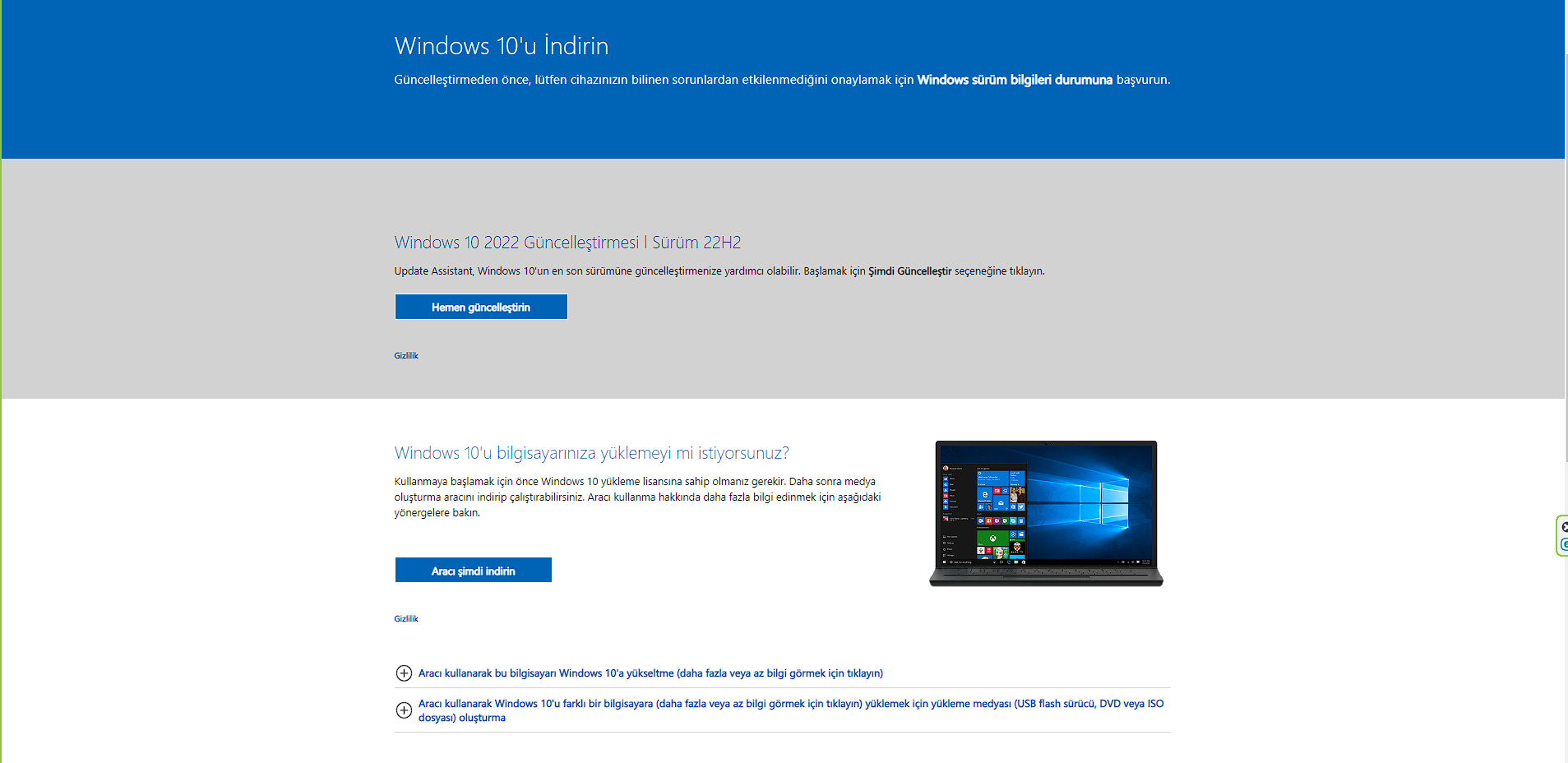The width and height of the screenshot is (1568, 763).
Task: Click the "Aracı şimdi indirin" button
Action: (x=474, y=570)
